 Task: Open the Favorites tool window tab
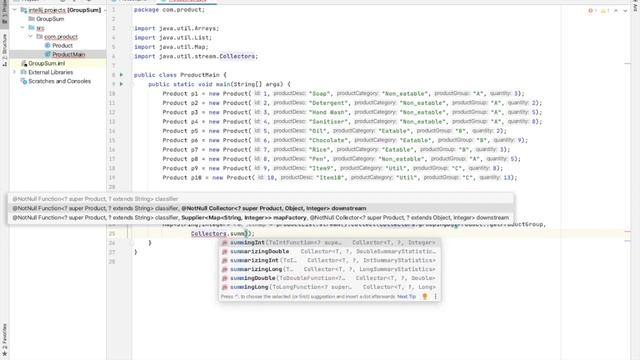click(x=4, y=340)
